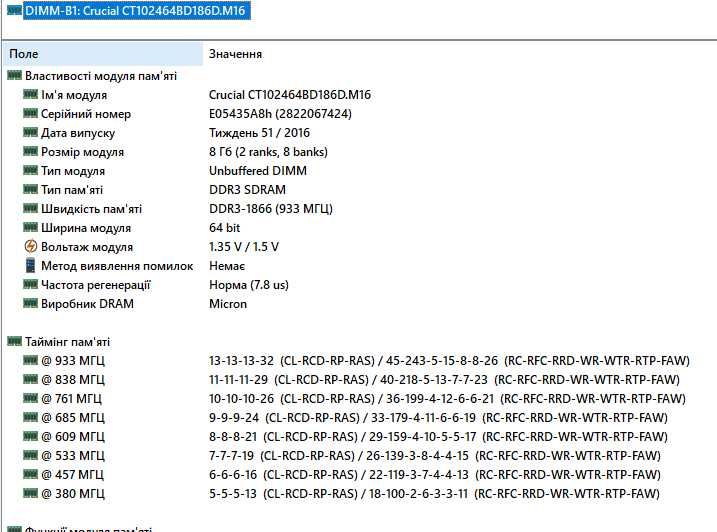Select the @ 533 МГЦ timing row
The image size is (717, 532).
point(73,456)
